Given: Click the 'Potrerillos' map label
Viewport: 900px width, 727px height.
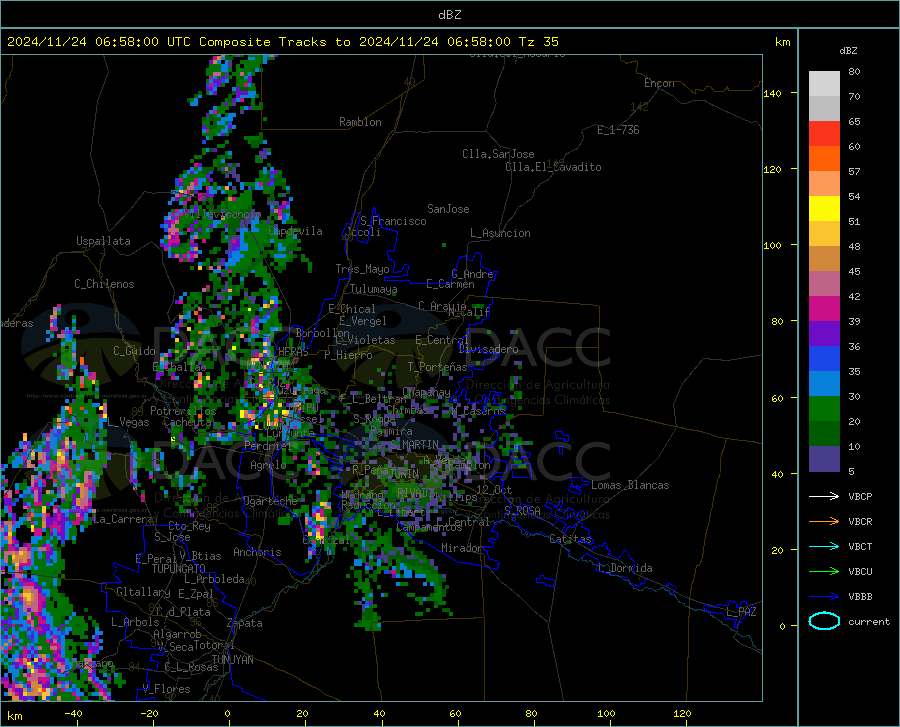Looking at the screenshot, I should pos(183,411).
